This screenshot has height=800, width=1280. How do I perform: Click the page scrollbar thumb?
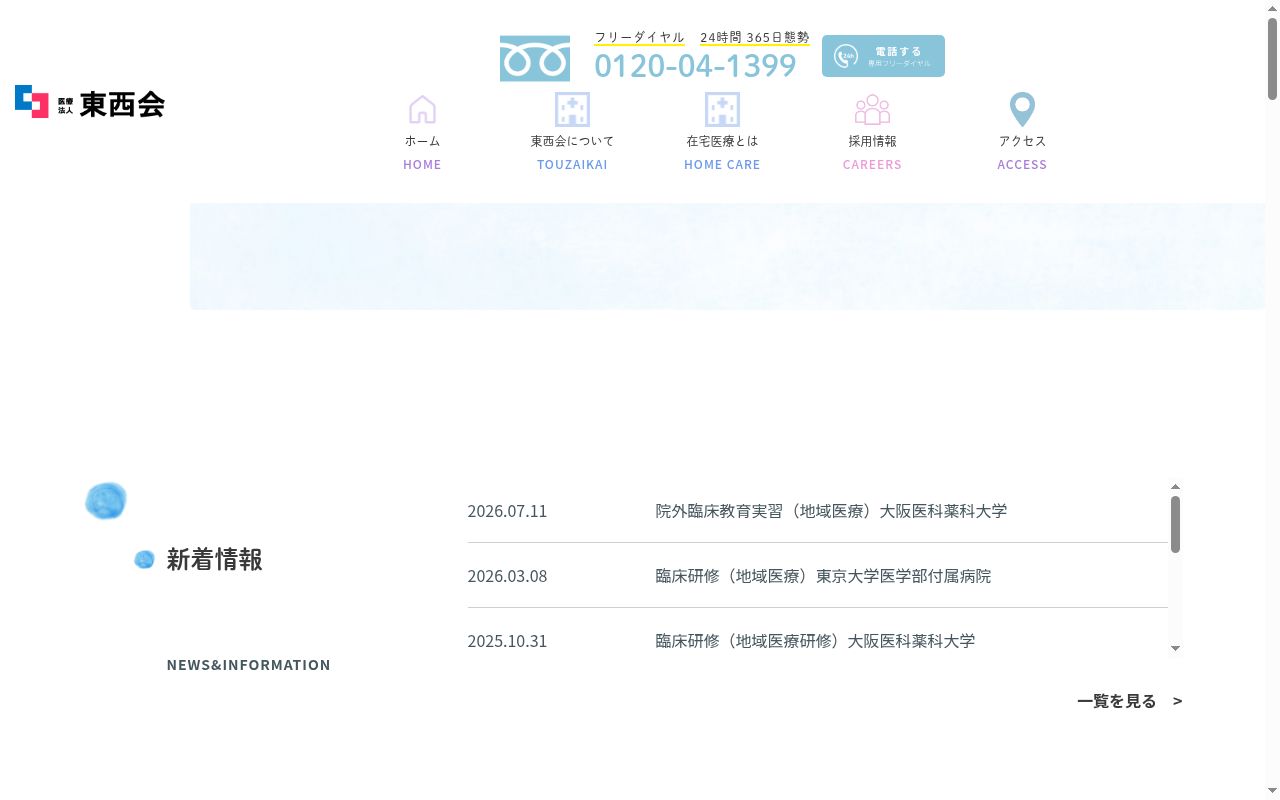click(x=1272, y=58)
